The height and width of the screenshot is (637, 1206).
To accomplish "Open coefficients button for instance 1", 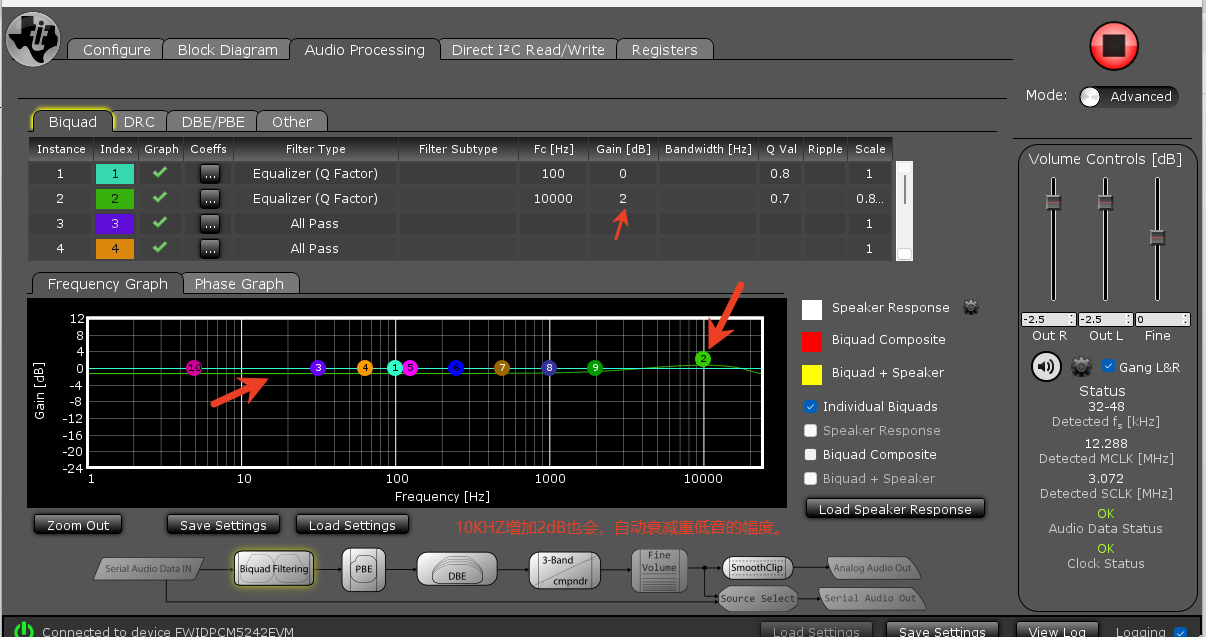I will (208, 174).
